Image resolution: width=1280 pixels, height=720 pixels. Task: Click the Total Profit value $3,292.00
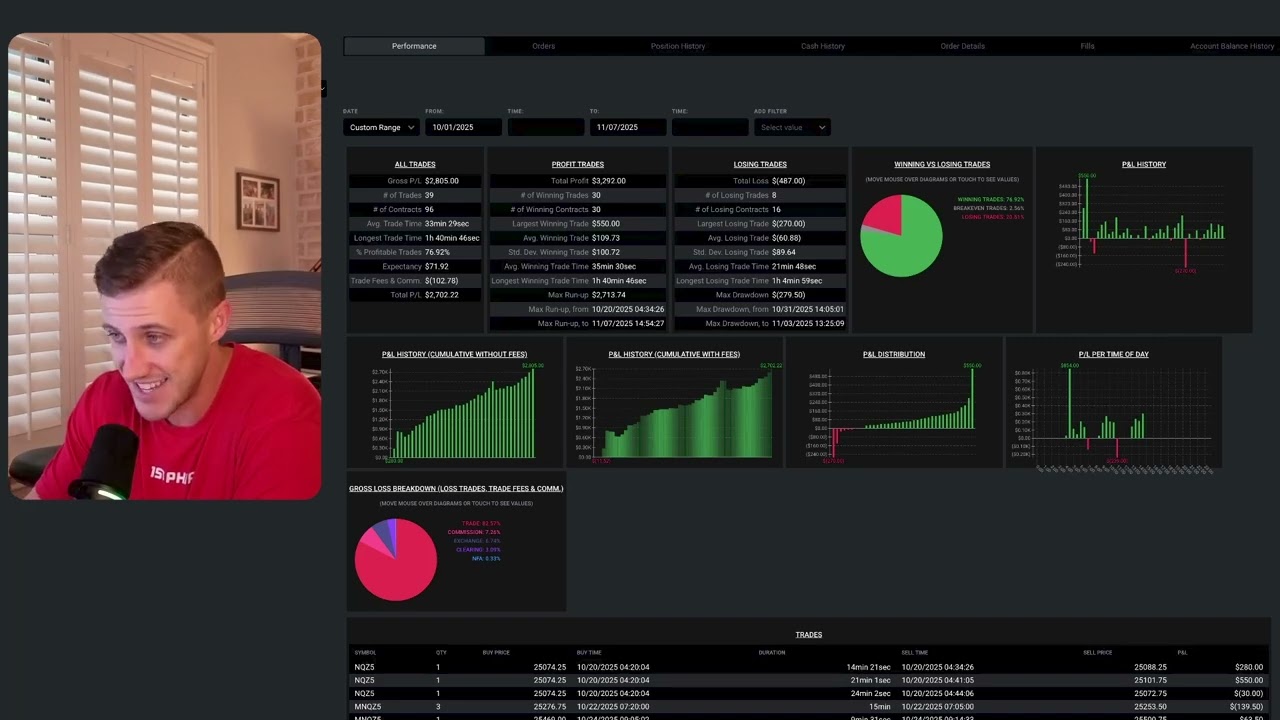608,181
